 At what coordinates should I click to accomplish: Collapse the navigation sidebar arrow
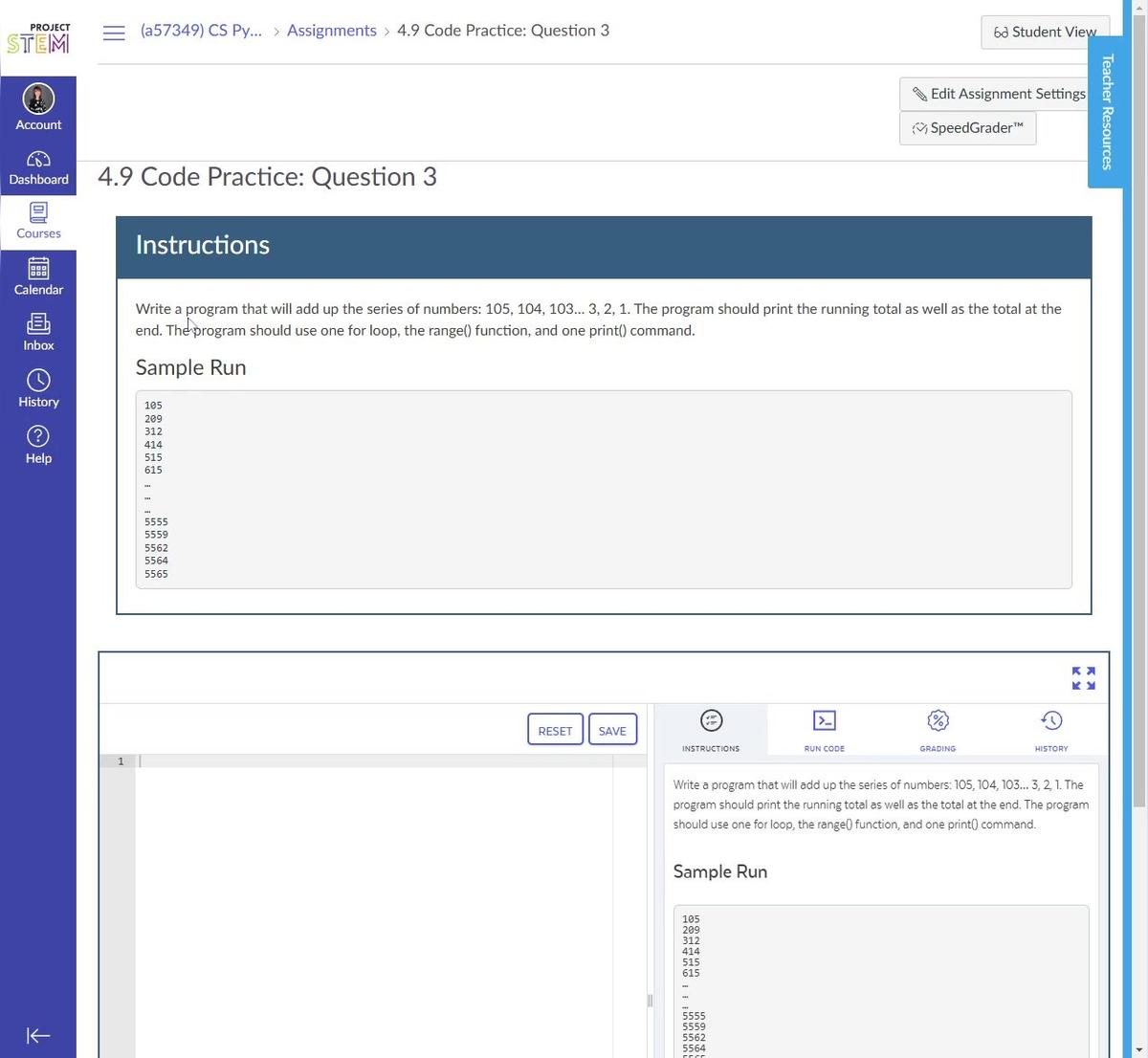coord(38,1035)
